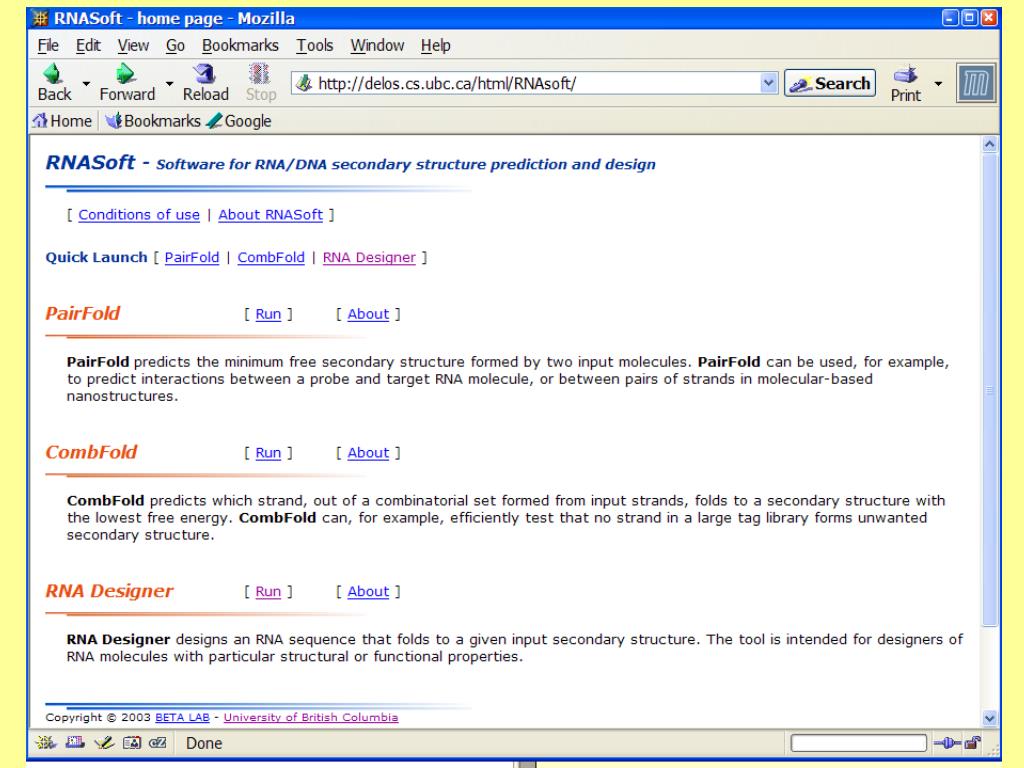
Task: Open Forward button history dropdown
Action: [169, 84]
